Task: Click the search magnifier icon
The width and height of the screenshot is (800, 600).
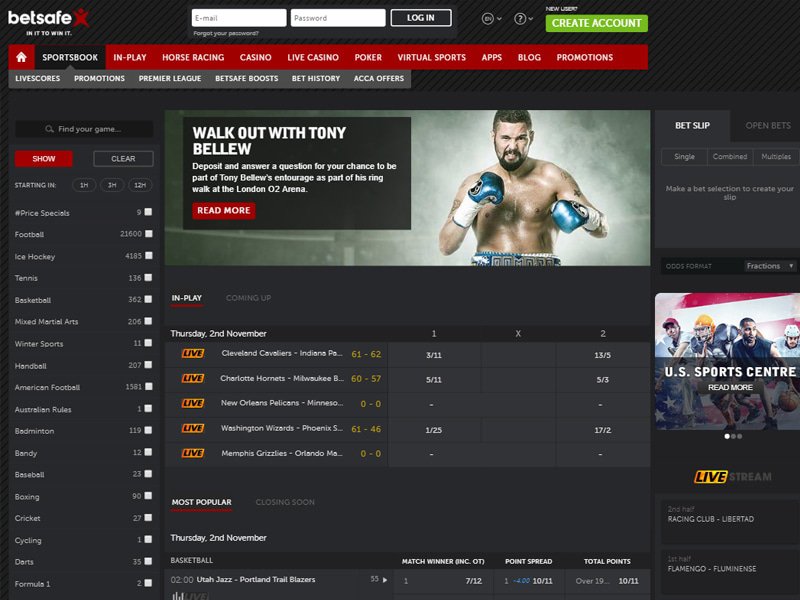Action: [x=49, y=129]
